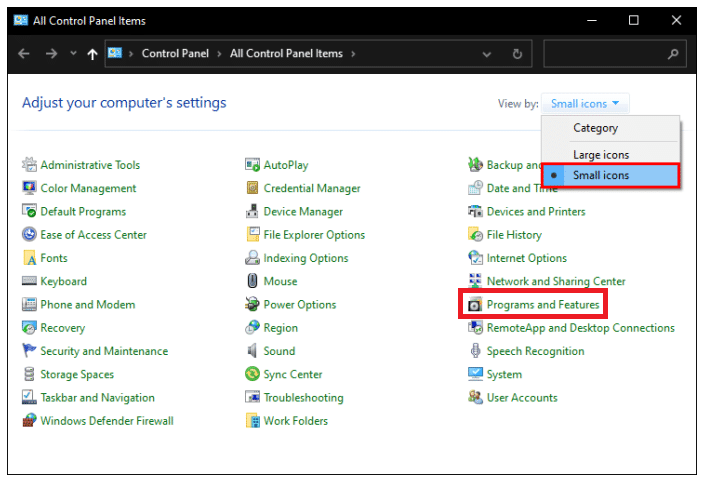Click the Administrative Tools icon
702x483 pixels.
(29, 165)
